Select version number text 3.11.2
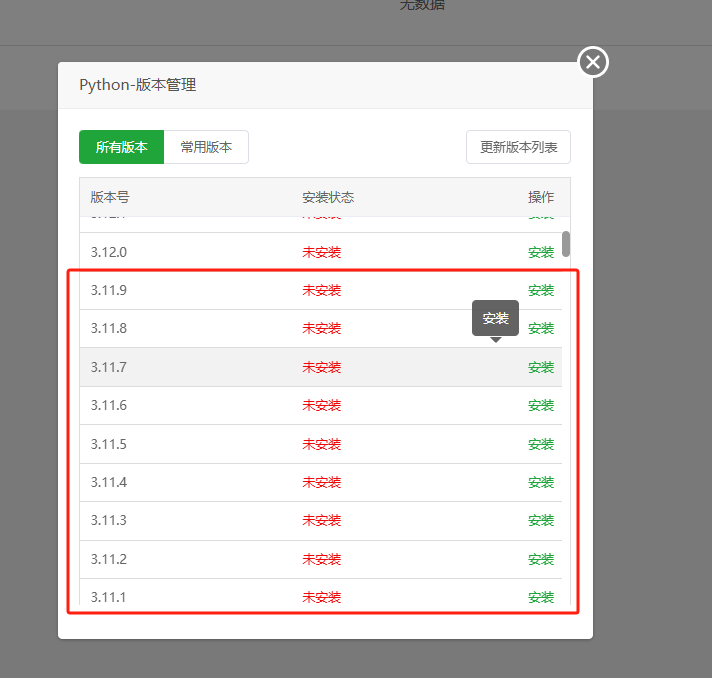Image resolution: width=712 pixels, height=678 pixels. [109, 559]
